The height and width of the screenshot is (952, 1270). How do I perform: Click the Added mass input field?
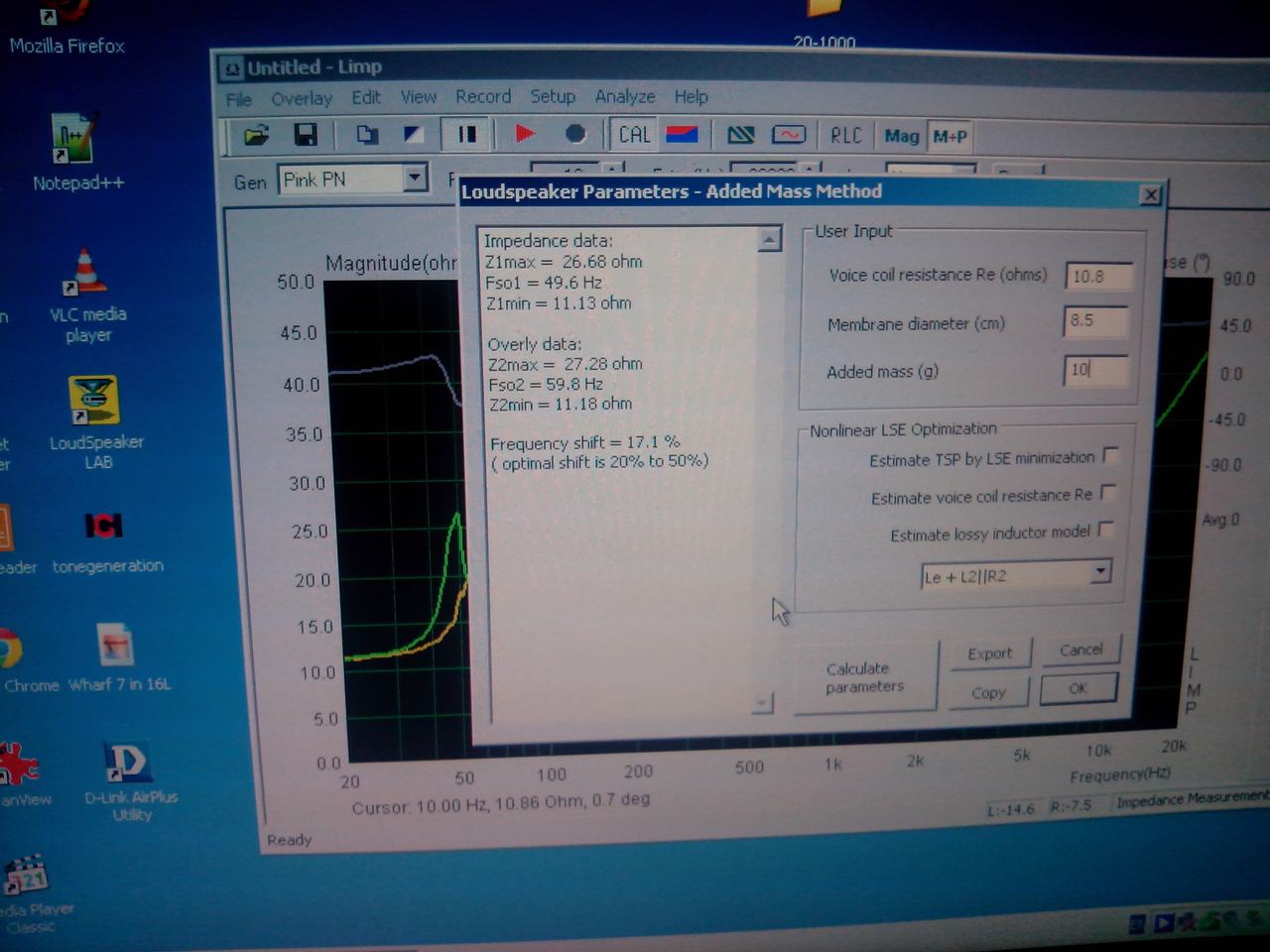1095,370
